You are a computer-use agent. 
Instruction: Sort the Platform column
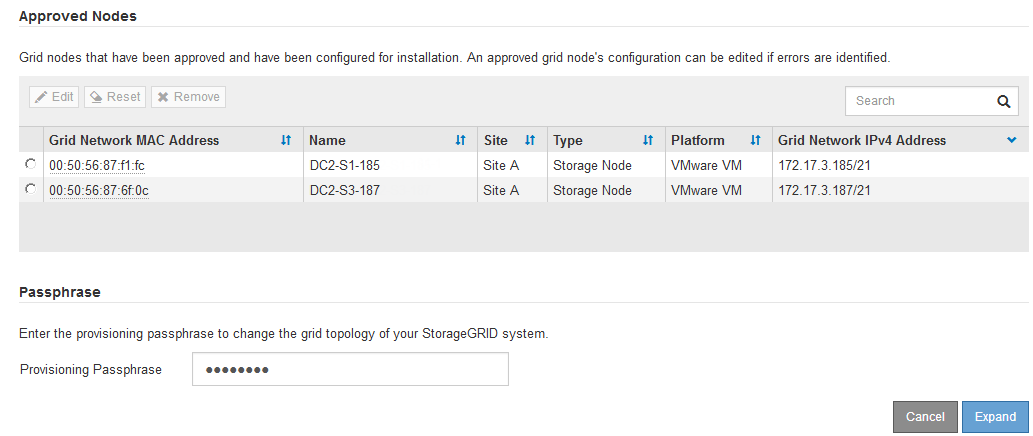(x=756, y=140)
